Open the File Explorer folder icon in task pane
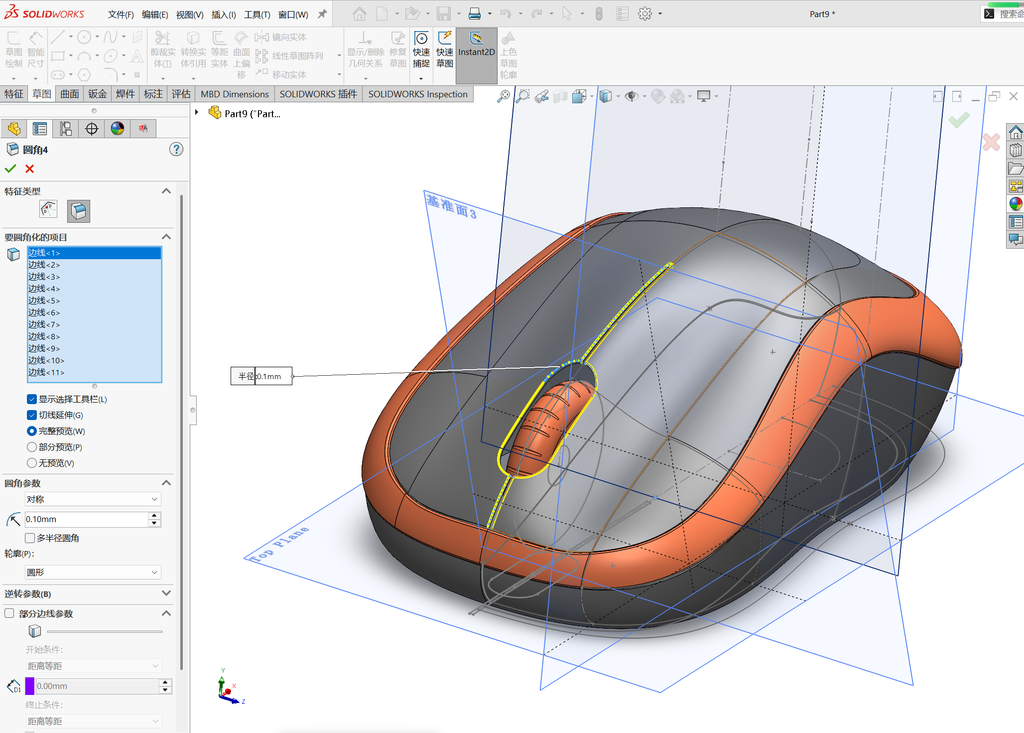The image size is (1024, 733). (x=1016, y=169)
